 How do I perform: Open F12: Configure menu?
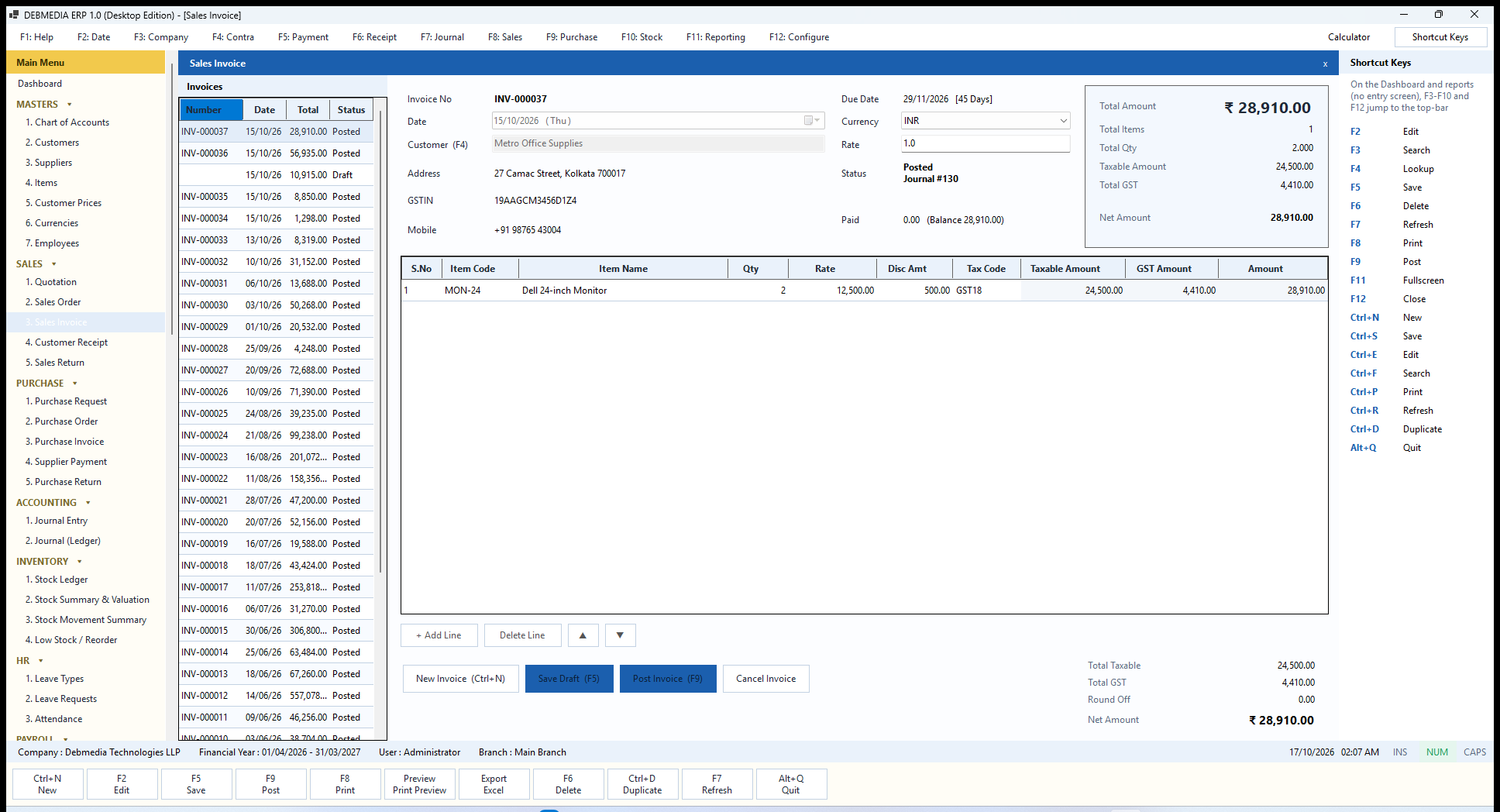(x=799, y=37)
